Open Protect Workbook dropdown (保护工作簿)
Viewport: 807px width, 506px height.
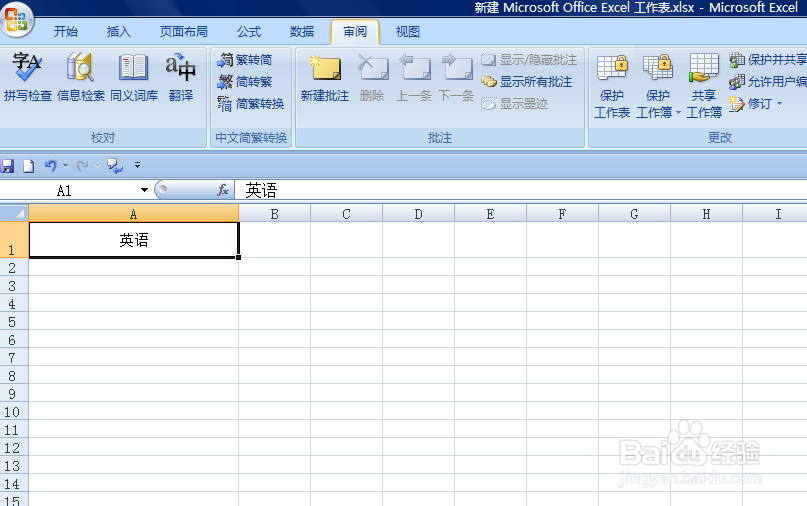(x=658, y=85)
